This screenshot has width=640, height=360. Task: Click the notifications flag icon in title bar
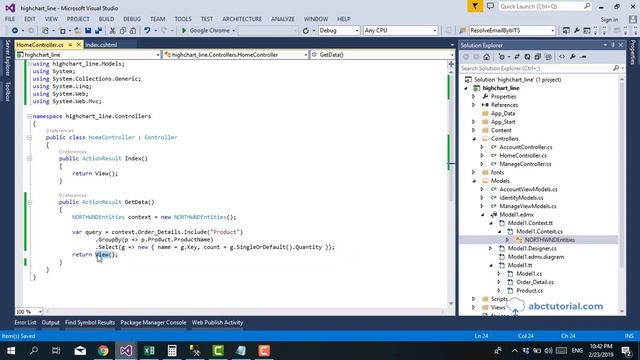(475, 6)
